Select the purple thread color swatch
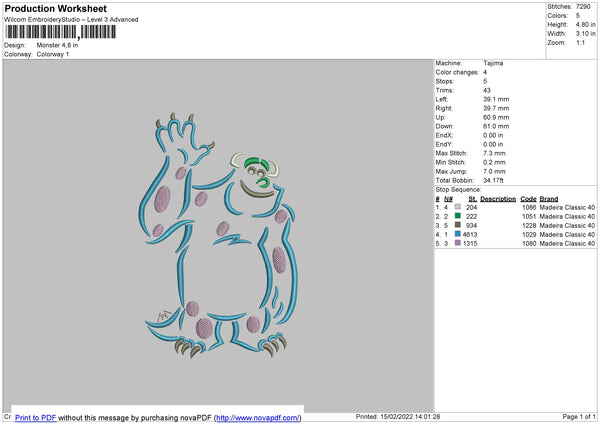 [457, 242]
